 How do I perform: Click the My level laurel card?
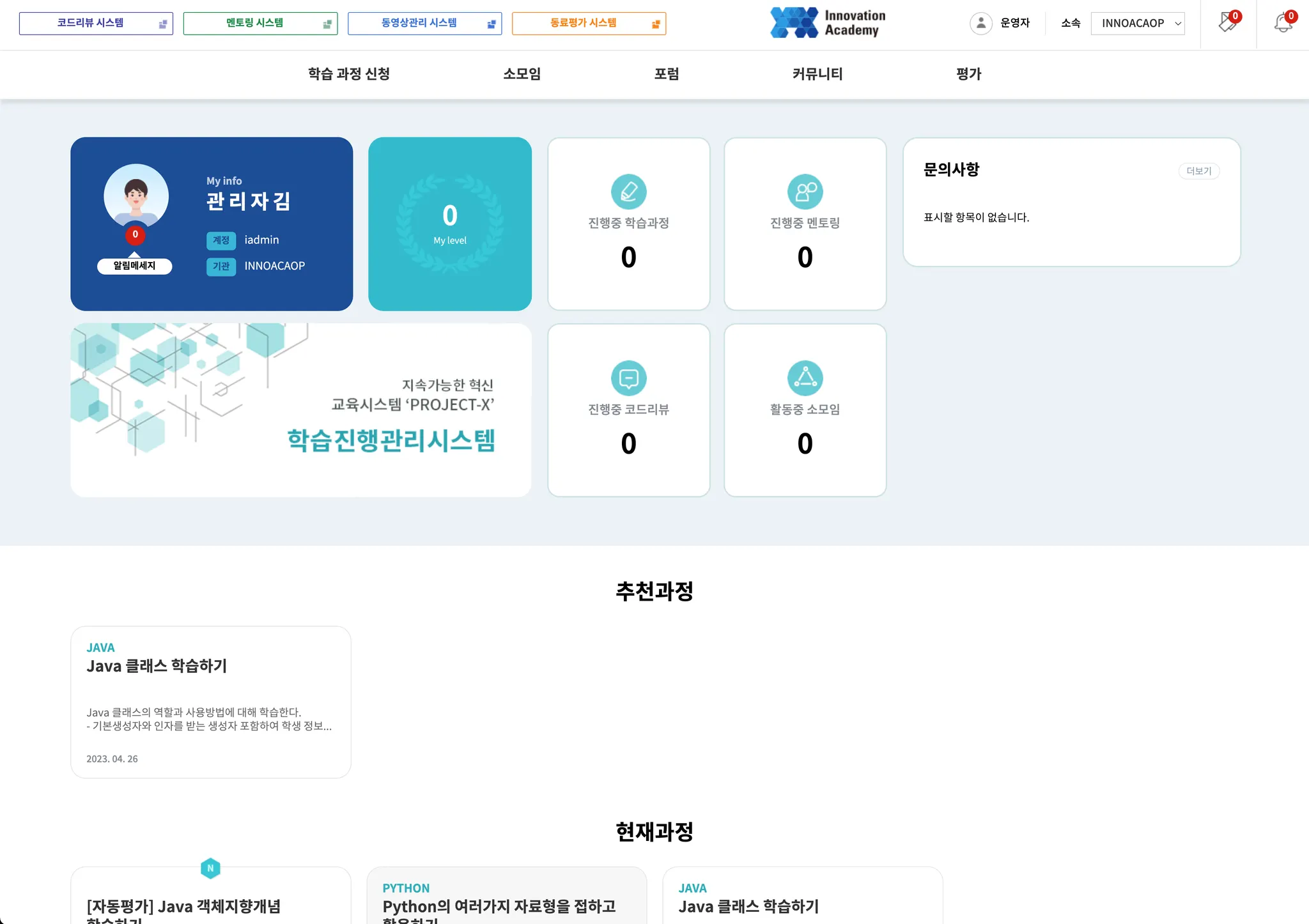pyautogui.click(x=450, y=224)
